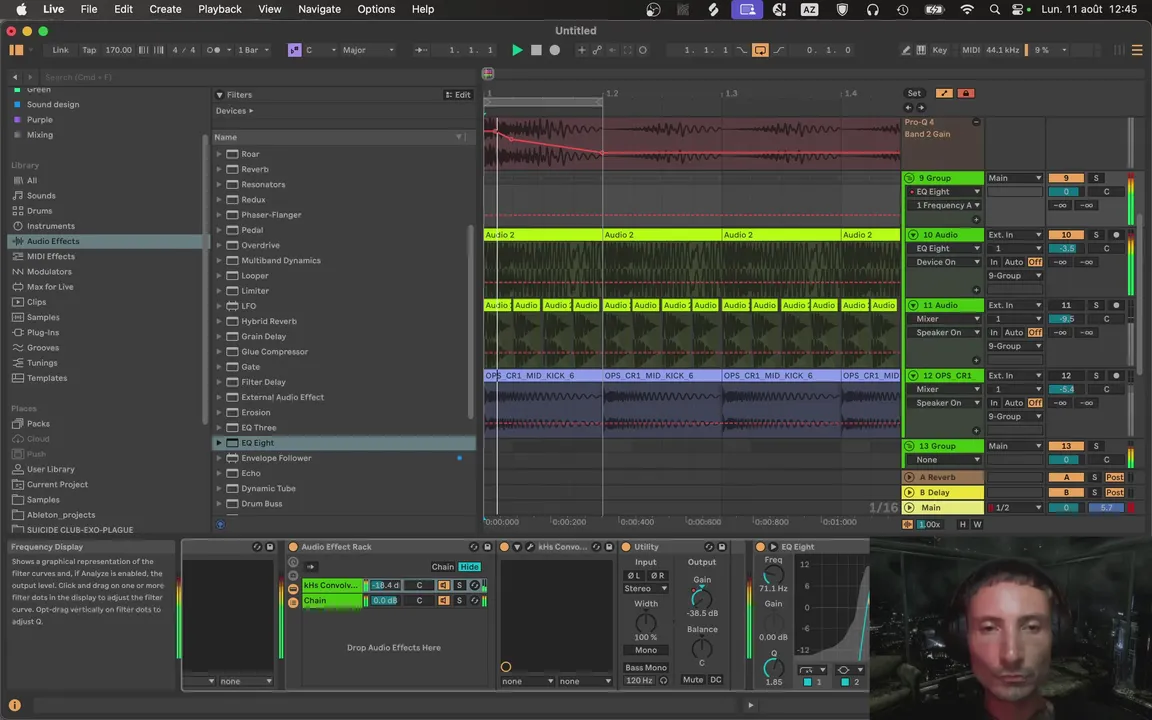Select Instruments in the Library
This screenshot has height=720, width=1152.
pos(51,226)
